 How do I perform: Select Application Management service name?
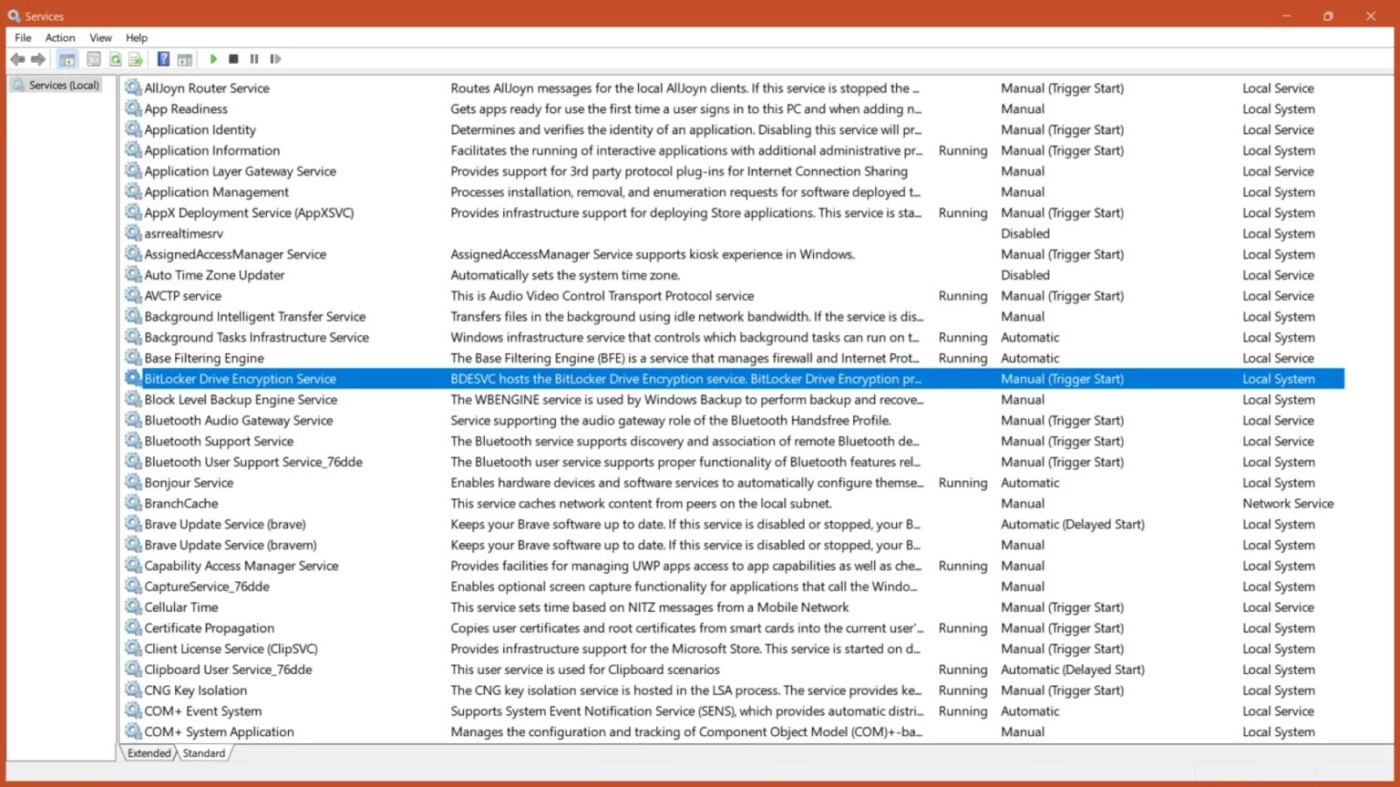tap(216, 192)
